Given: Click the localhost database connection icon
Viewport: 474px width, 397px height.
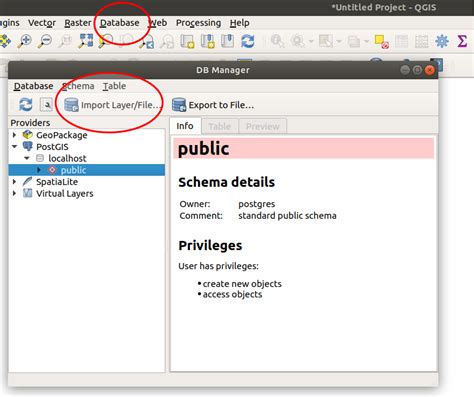Looking at the screenshot, I should pyautogui.click(x=40, y=158).
